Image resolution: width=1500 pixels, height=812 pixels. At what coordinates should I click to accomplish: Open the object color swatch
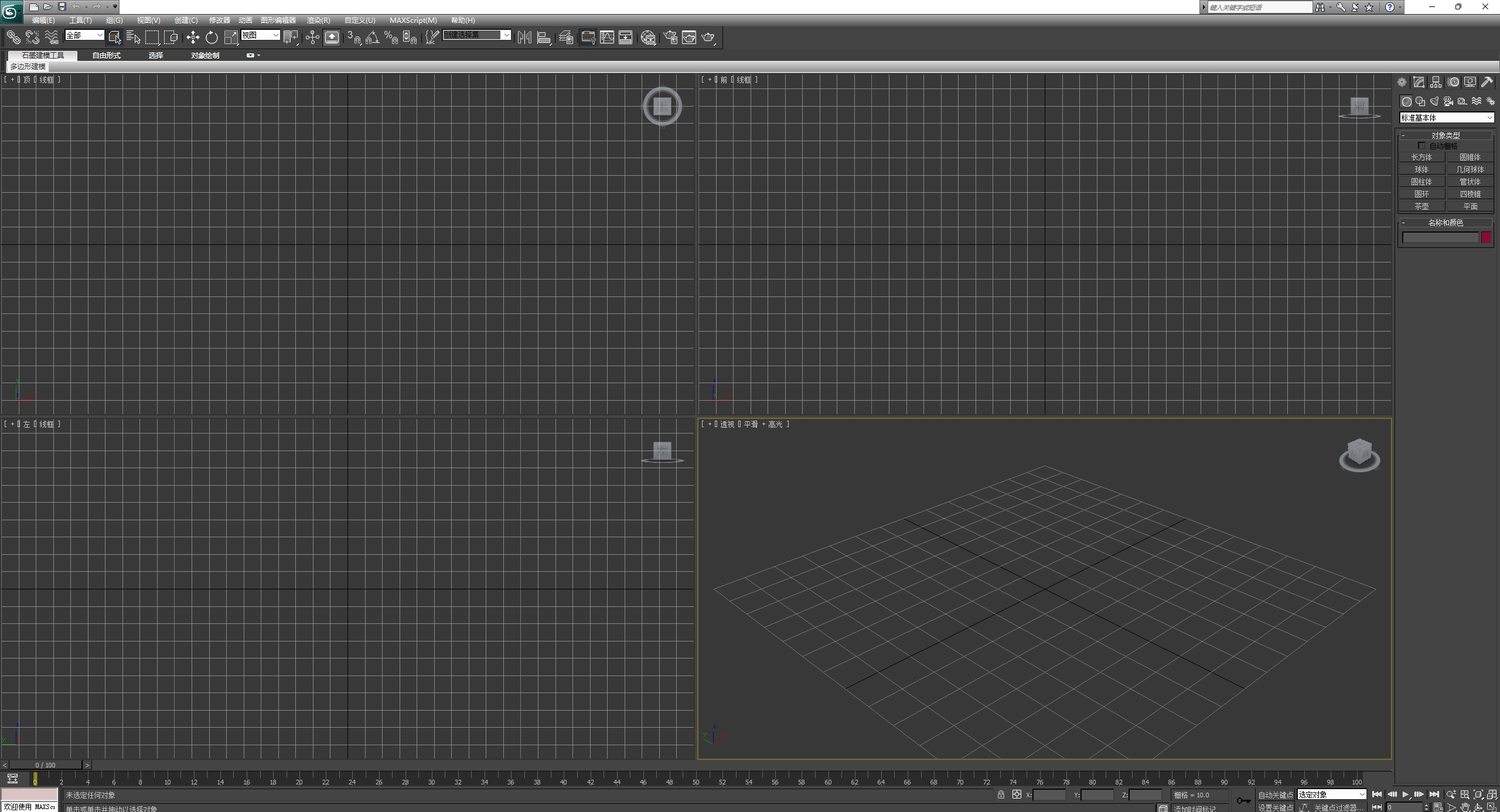pos(1486,237)
